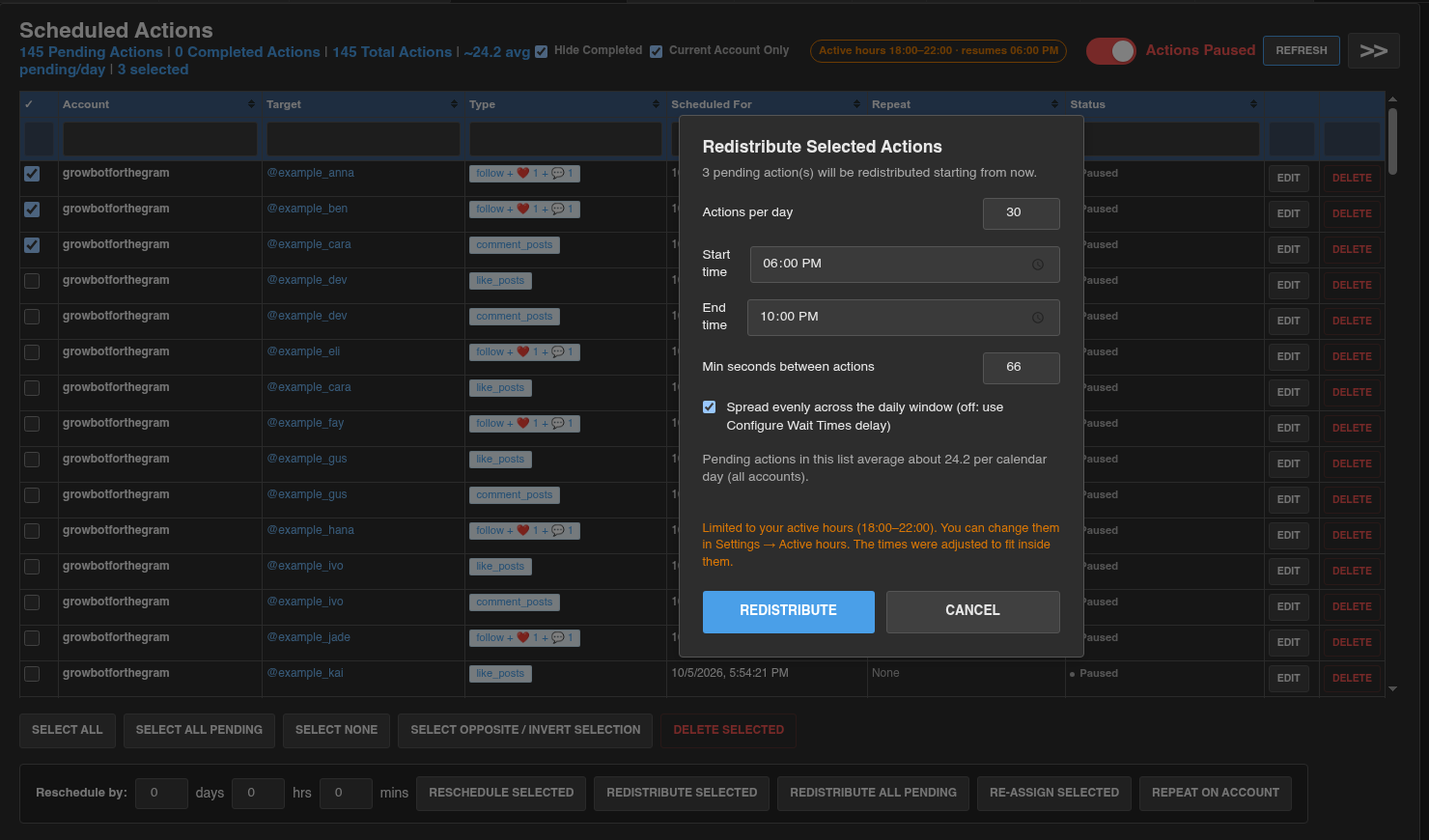
Task: Toggle the header select-all checkmark
Action: click(x=29, y=104)
